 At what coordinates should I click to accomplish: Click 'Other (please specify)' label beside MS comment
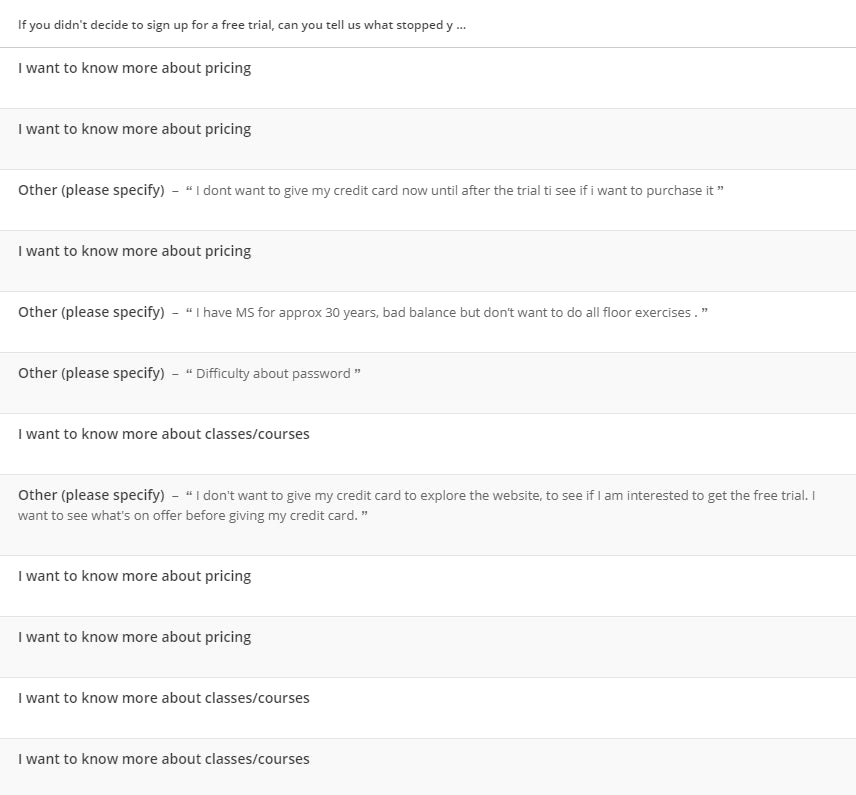coord(91,312)
